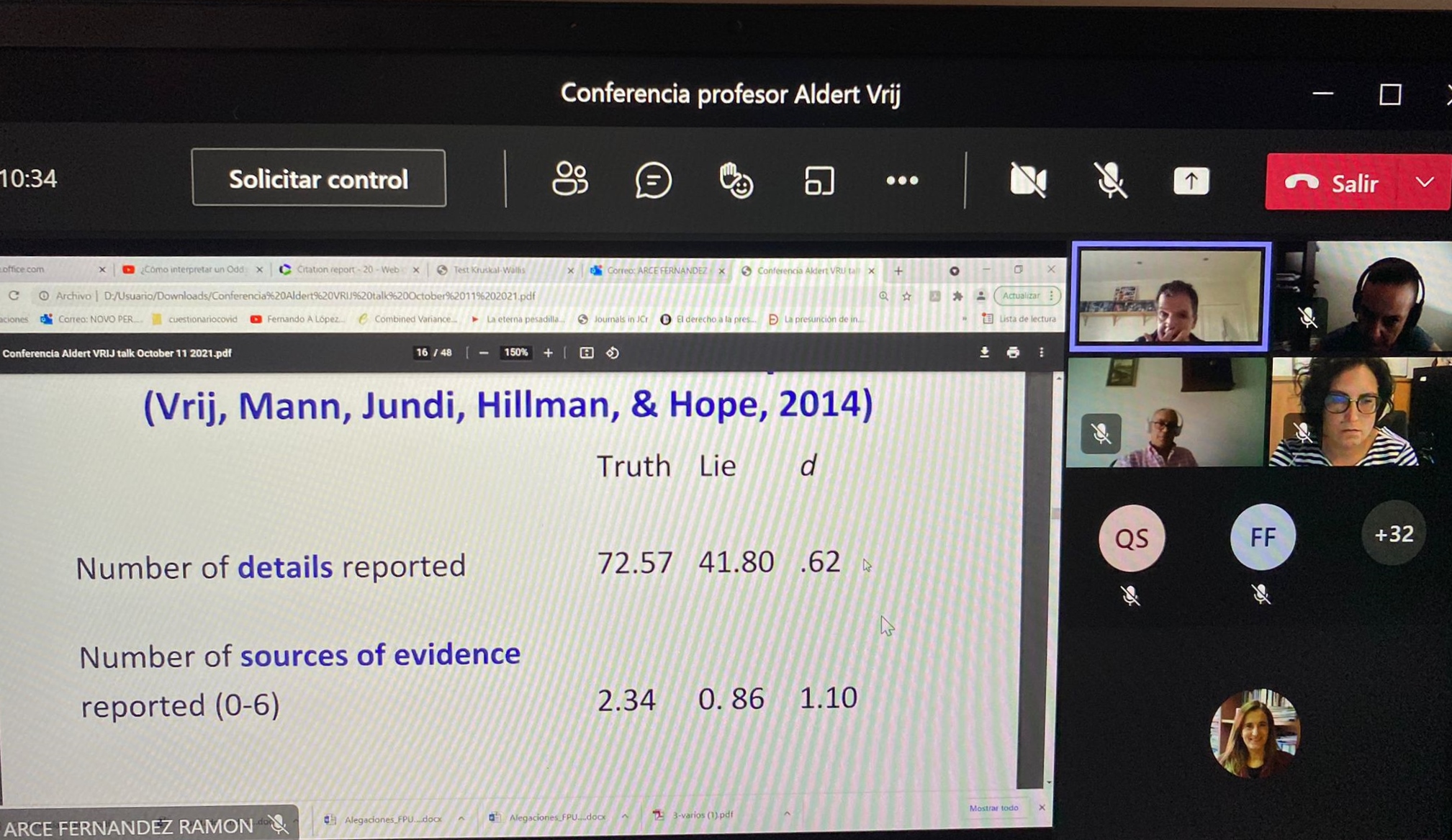Print the PDF using printer icon
Screen dimensions: 1452x840
click(x=1013, y=352)
